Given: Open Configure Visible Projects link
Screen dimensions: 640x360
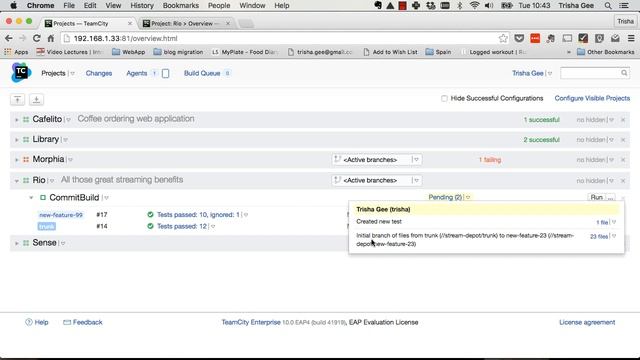Looking at the screenshot, I should pos(592,98).
